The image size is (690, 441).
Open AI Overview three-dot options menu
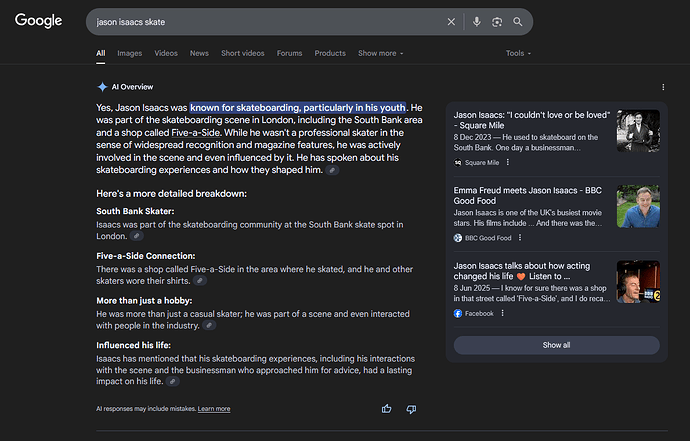click(663, 87)
